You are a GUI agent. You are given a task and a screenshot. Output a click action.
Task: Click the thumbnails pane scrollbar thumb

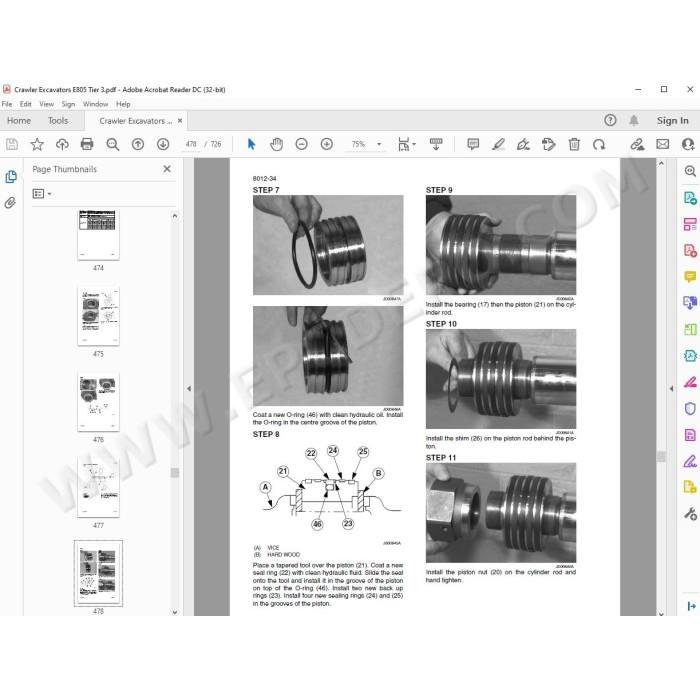(x=175, y=473)
